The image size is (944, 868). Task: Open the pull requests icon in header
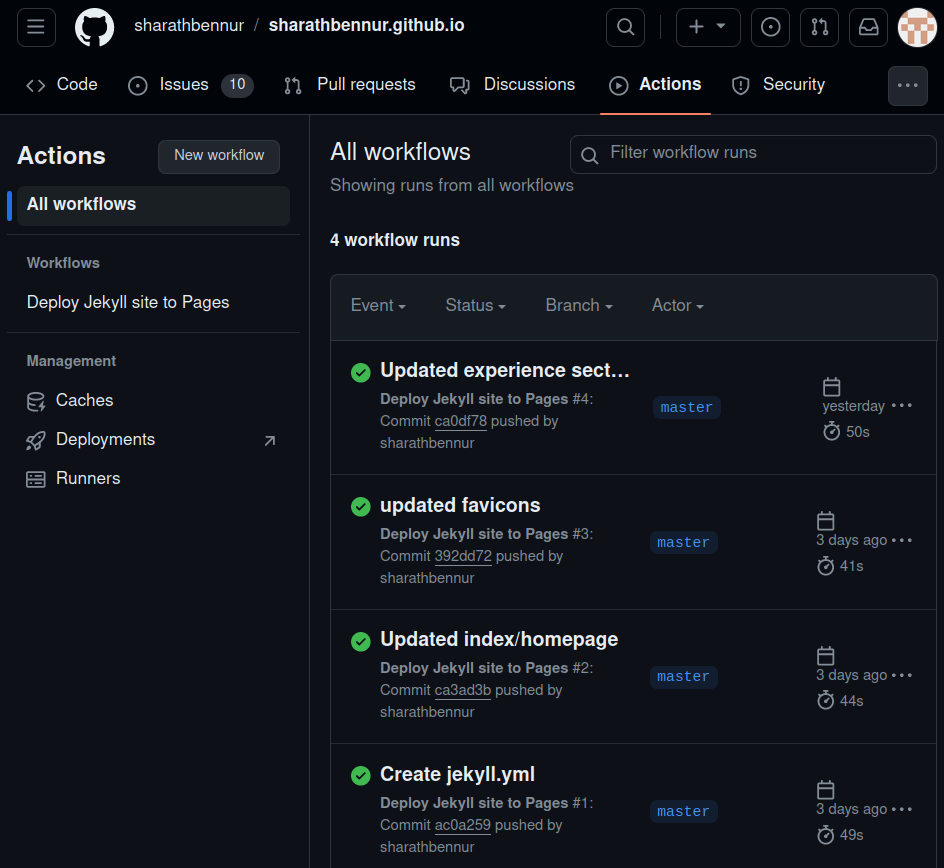[819, 27]
